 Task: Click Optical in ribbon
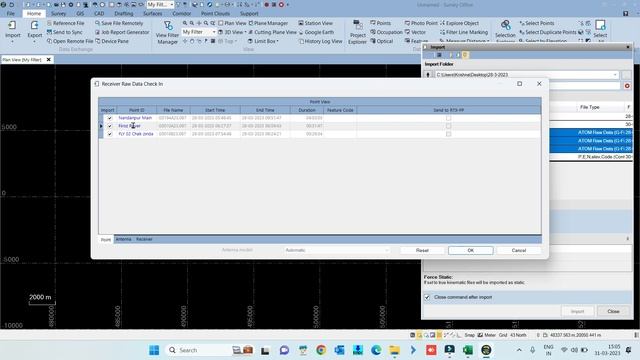click(x=381, y=41)
